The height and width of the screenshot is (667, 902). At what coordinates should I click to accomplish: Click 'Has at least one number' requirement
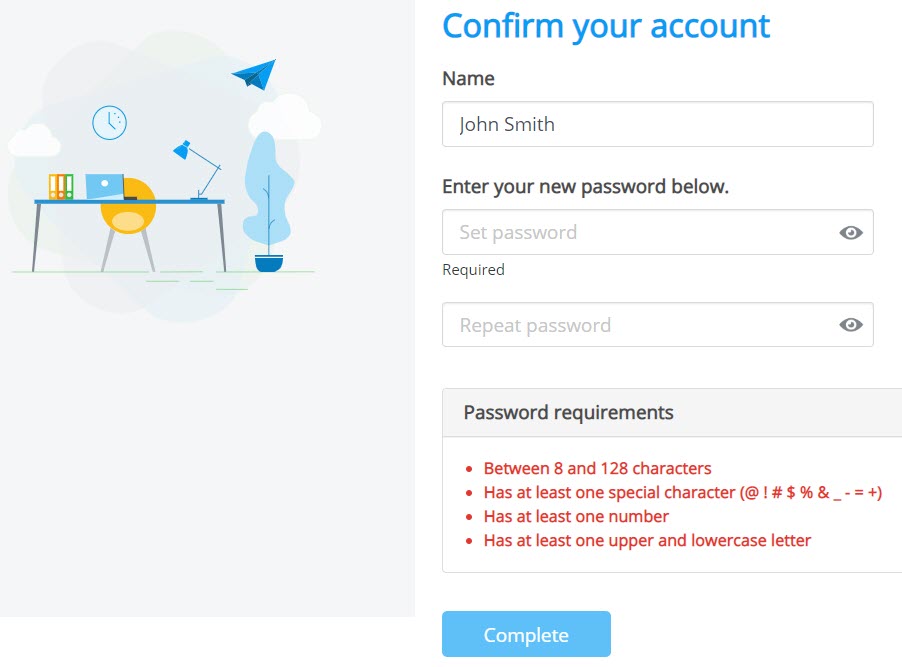(x=576, y=517)
